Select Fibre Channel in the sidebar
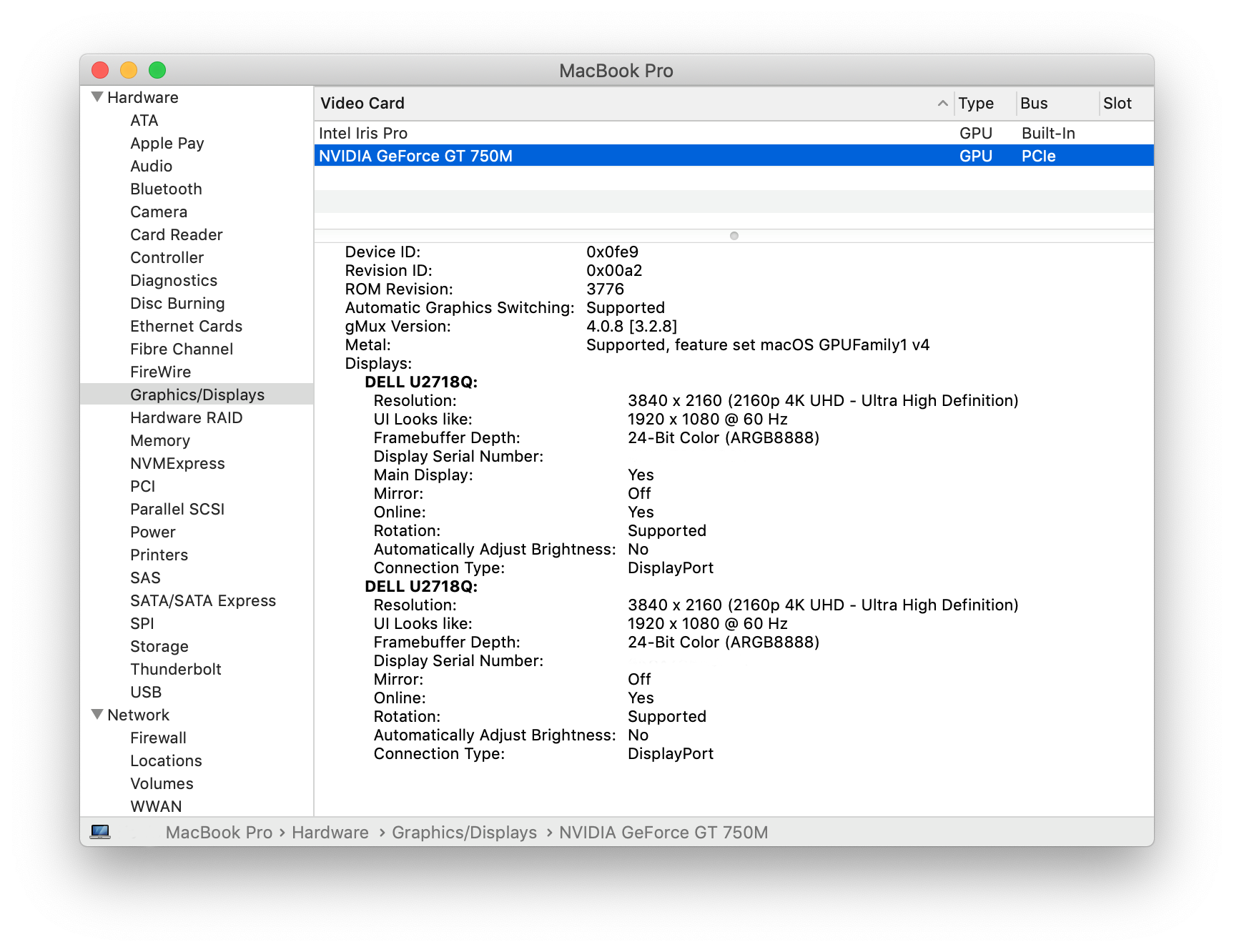Image resolution: width=1234 pixels, height=952 pixels. (x=182, y=349)
